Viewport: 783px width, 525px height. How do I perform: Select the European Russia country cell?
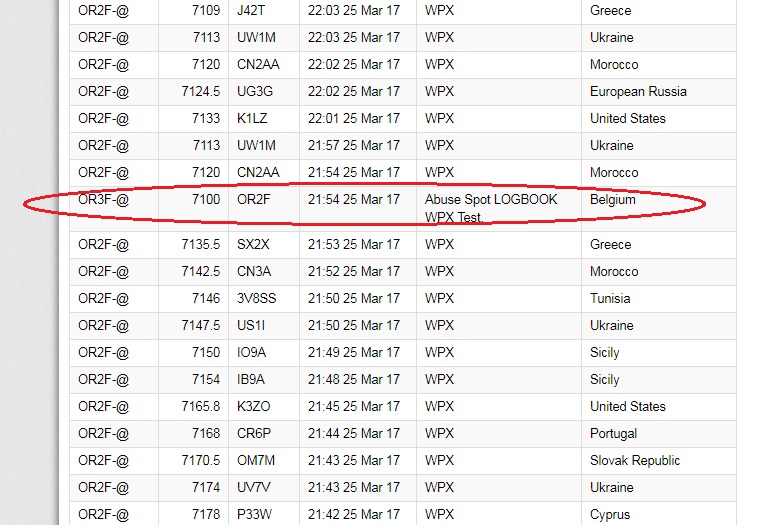pyautogui.click(x=638, y=91)
